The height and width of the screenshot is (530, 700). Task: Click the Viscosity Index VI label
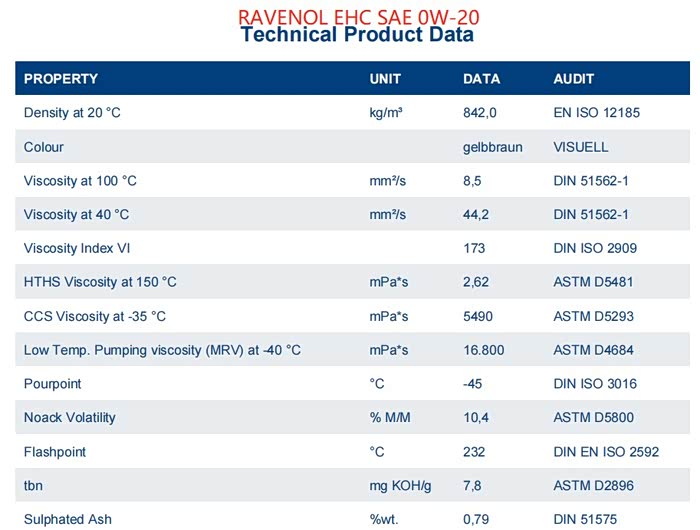coord(76,248)
